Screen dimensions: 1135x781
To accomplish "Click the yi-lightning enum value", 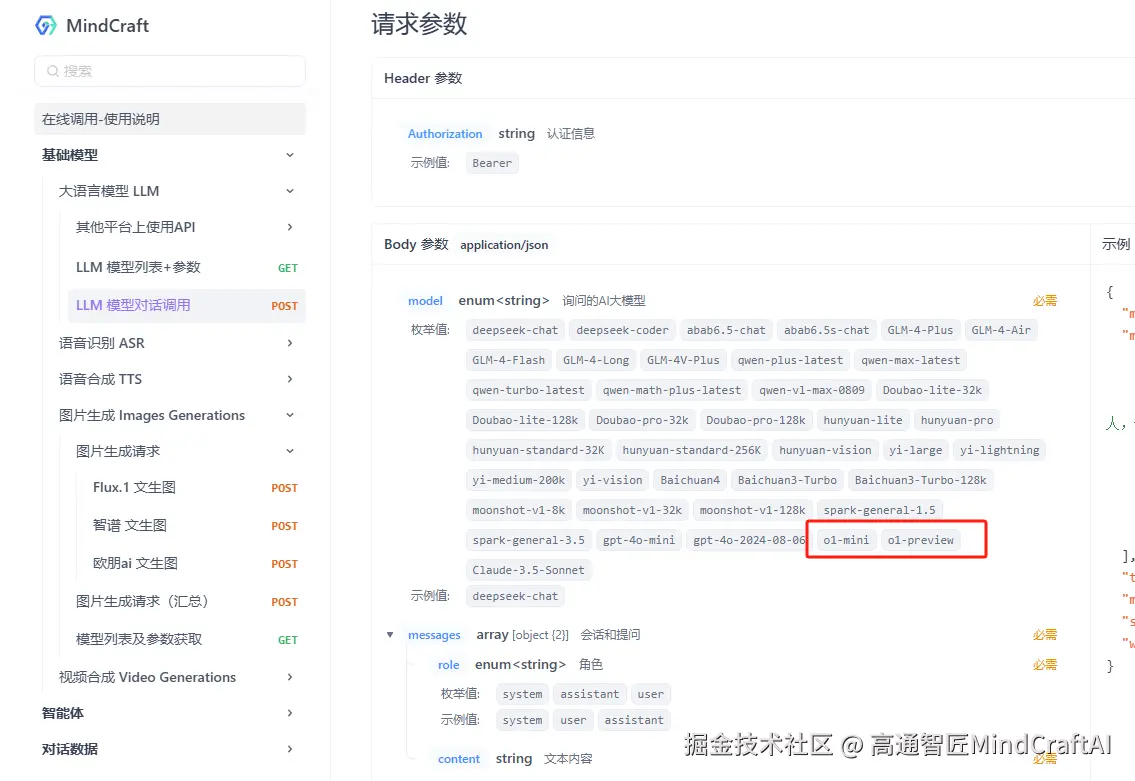I will pos(1000,450).
